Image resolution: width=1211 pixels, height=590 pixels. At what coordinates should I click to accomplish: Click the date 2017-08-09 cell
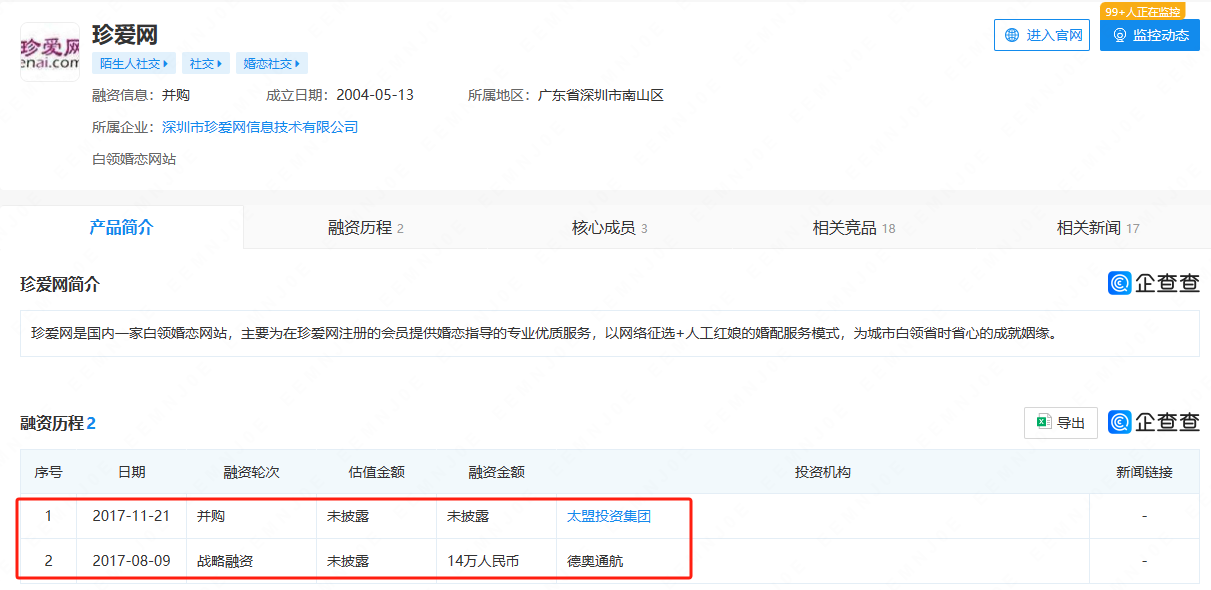(131, 561)
